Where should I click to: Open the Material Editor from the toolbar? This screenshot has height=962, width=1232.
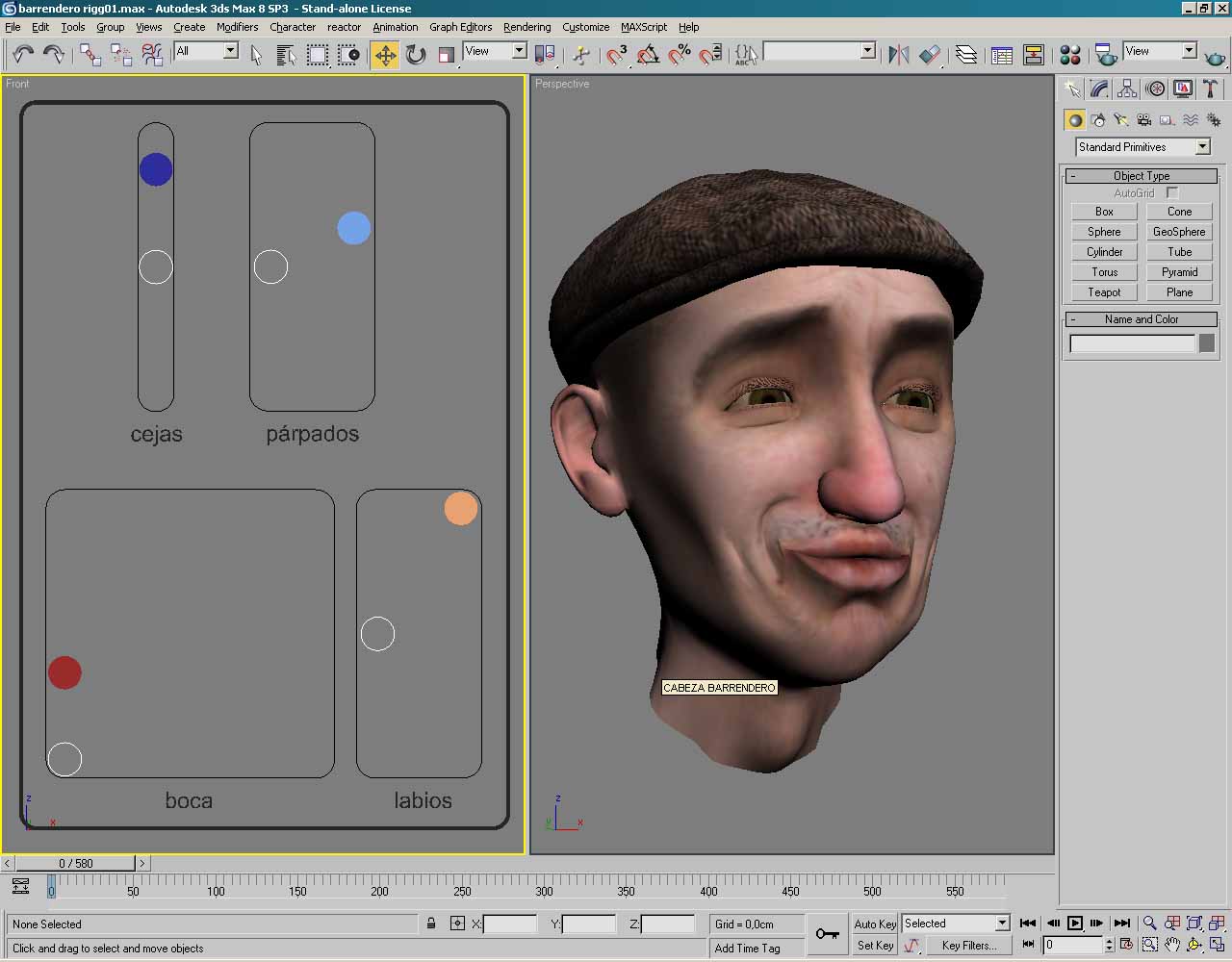click(1069, 55)
